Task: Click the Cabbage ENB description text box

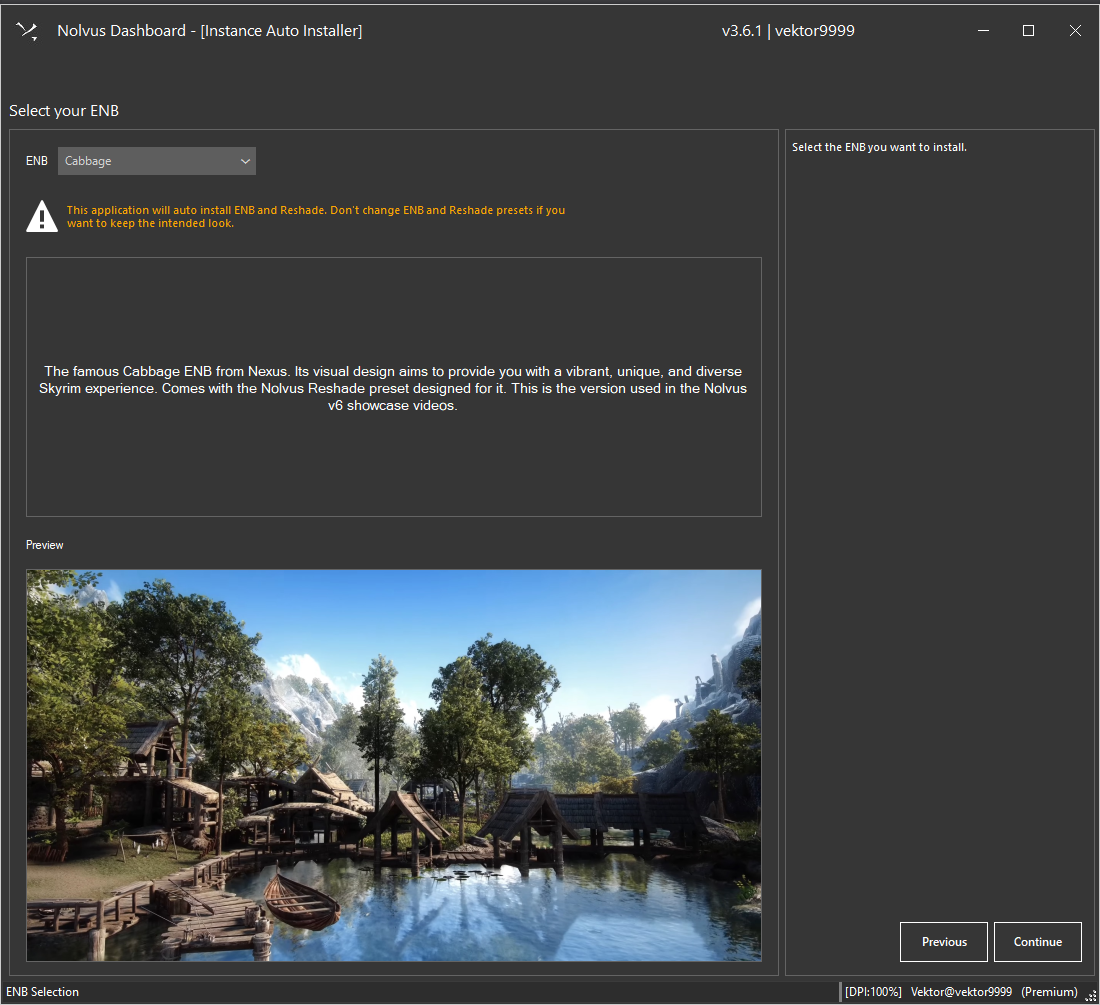Action: 394,387
